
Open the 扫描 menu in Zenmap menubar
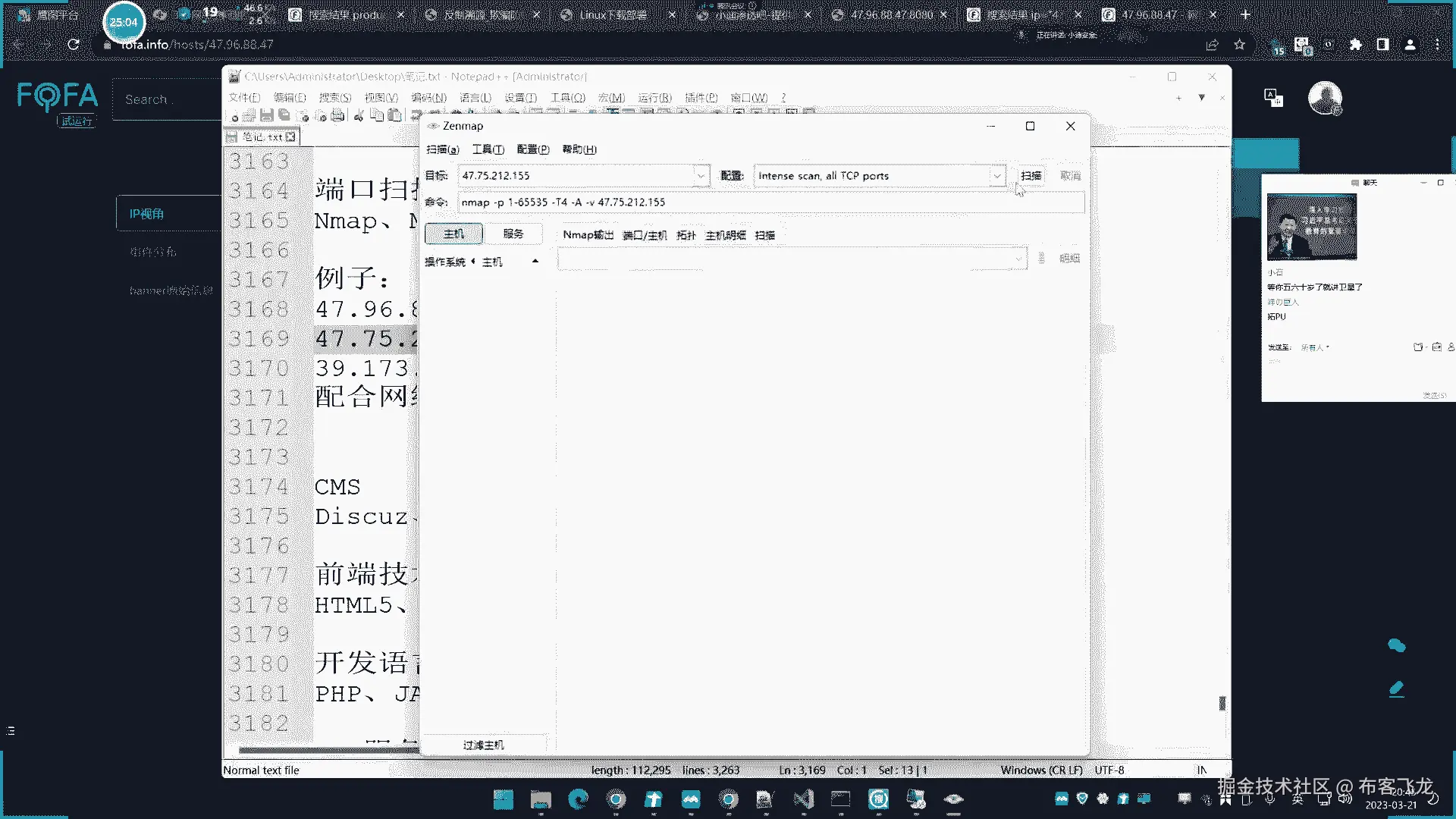(x=442, y=149)
